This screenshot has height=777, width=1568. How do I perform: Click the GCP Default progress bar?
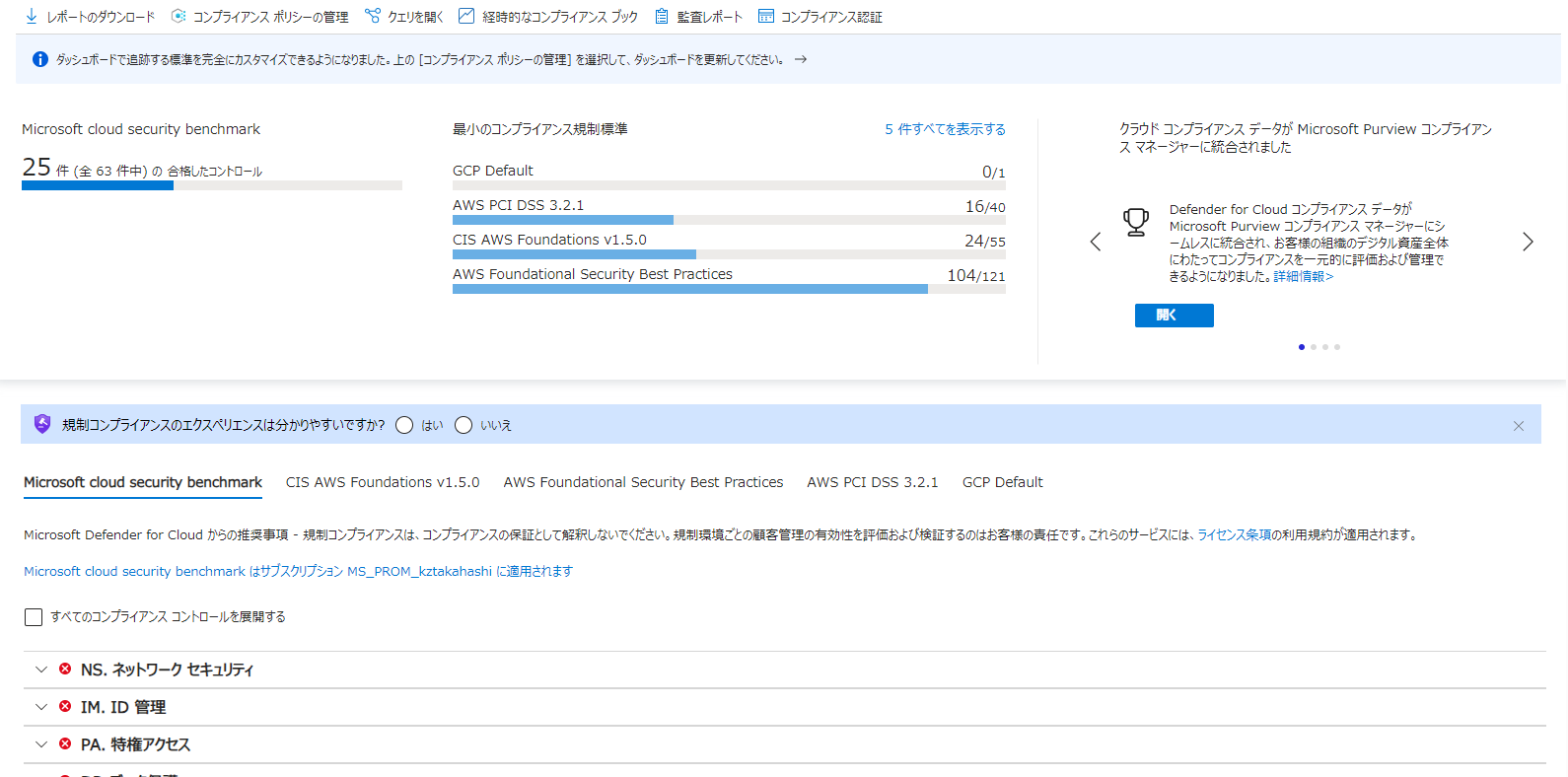(729, 185)
